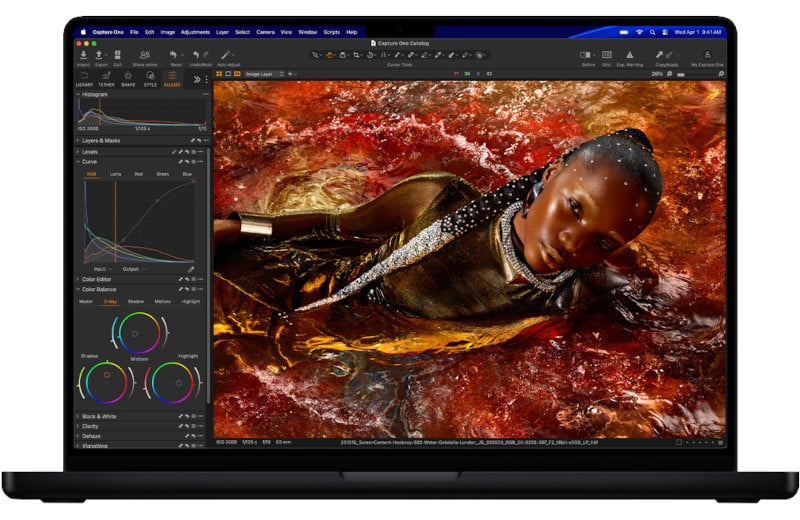
Task: Open the File menu
Action: [x=134, y=32]
